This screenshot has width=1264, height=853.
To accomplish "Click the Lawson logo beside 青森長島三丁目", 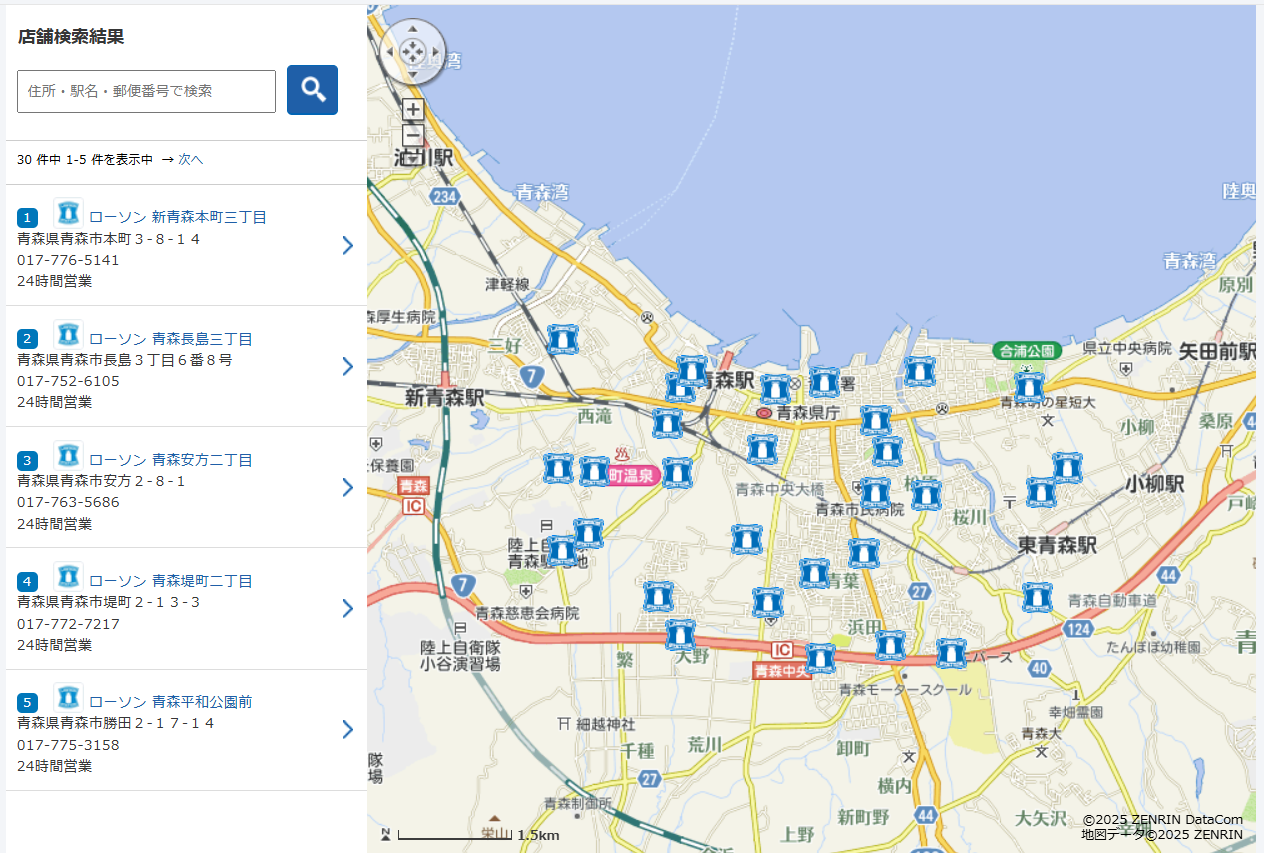I will coord(68,334).
